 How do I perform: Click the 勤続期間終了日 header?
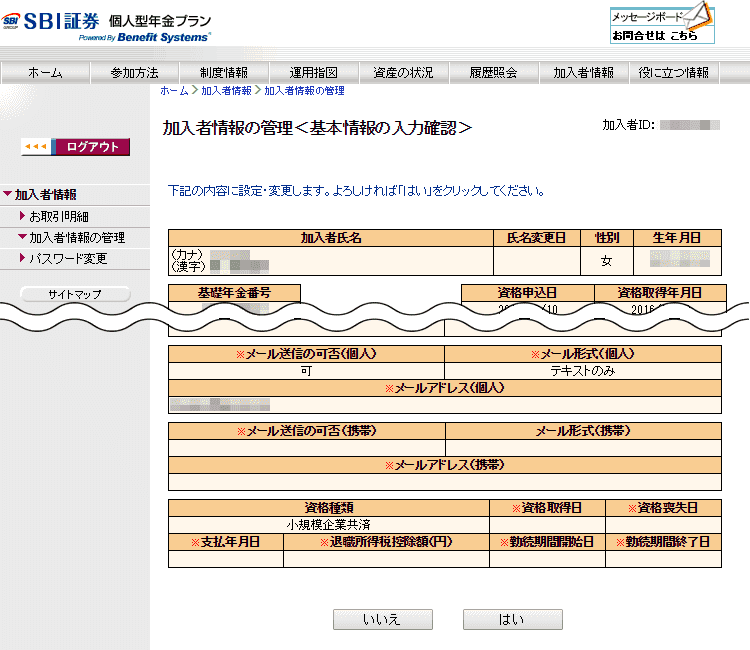(x=663, y=542)
